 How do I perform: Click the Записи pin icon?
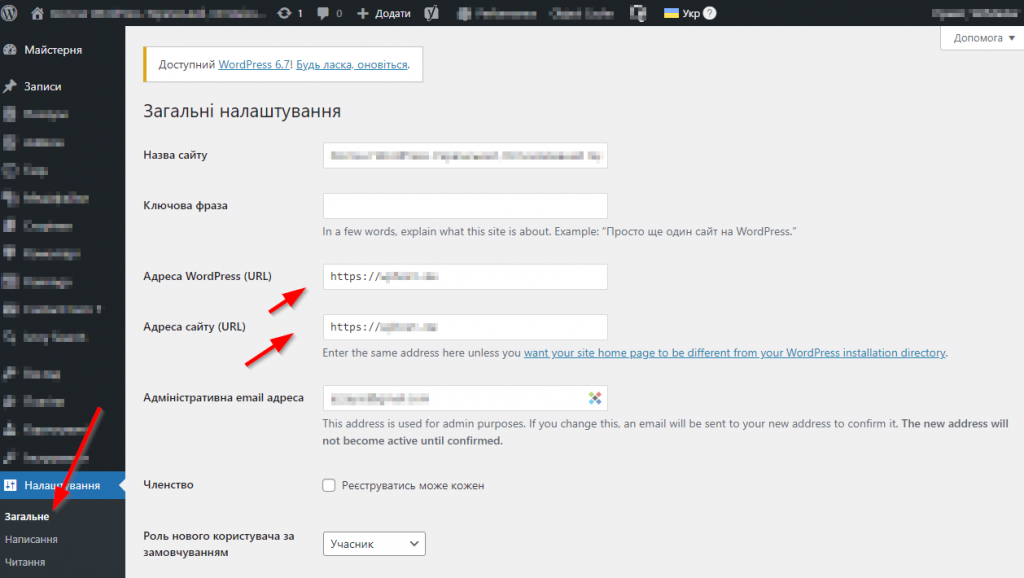pyautogui.click(x=10, y=86)
